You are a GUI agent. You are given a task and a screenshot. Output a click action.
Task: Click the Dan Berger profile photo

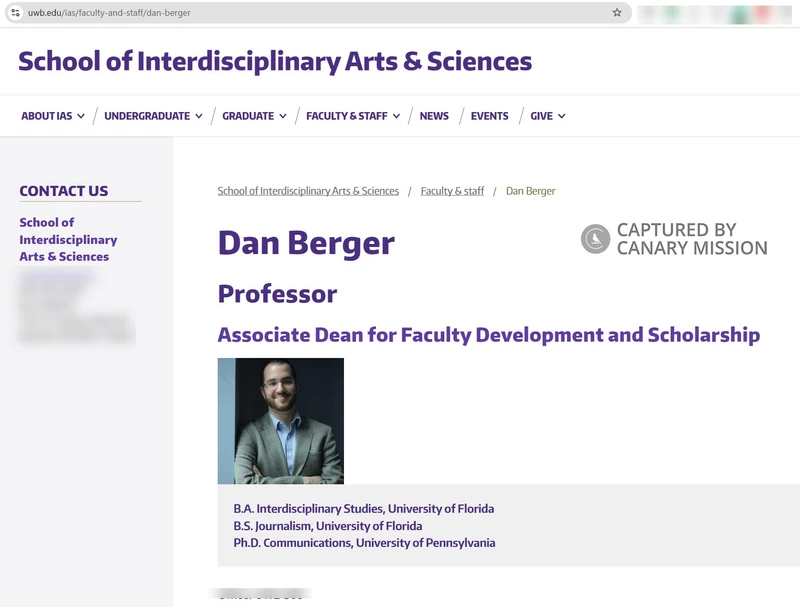click(281, 421)
